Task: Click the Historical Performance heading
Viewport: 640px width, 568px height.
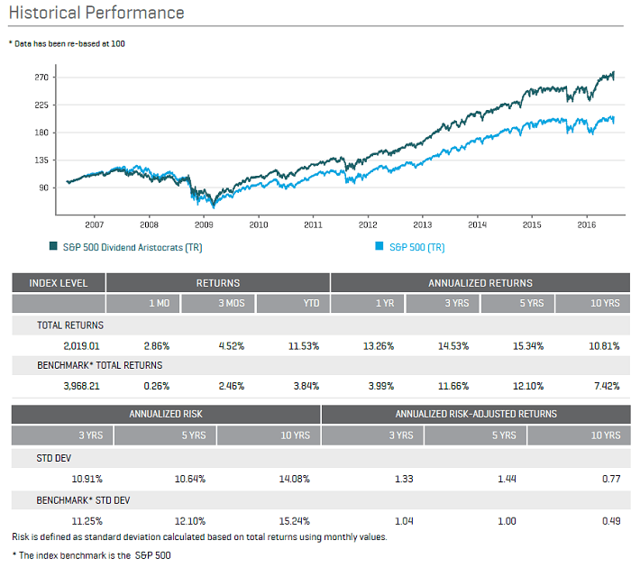Action: click(x=97, y=13)
